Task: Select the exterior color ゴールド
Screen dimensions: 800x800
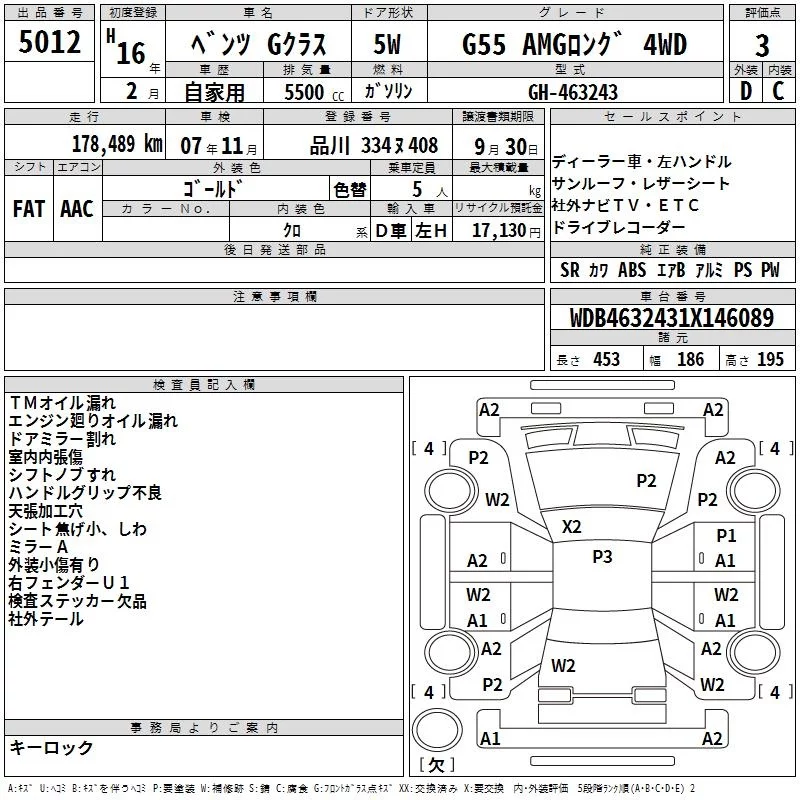Action: click(x=212, y=189)
